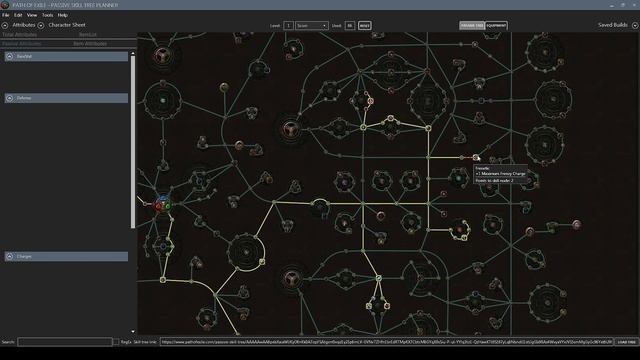Click the attributes panel scroll-up arrow
Screen dimensions: 640x360
pyautogui.click(x=133, y=53)
